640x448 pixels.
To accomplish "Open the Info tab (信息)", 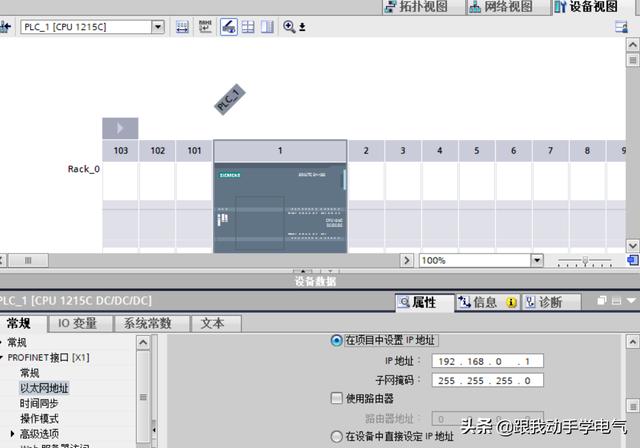I will pos(487,302).
